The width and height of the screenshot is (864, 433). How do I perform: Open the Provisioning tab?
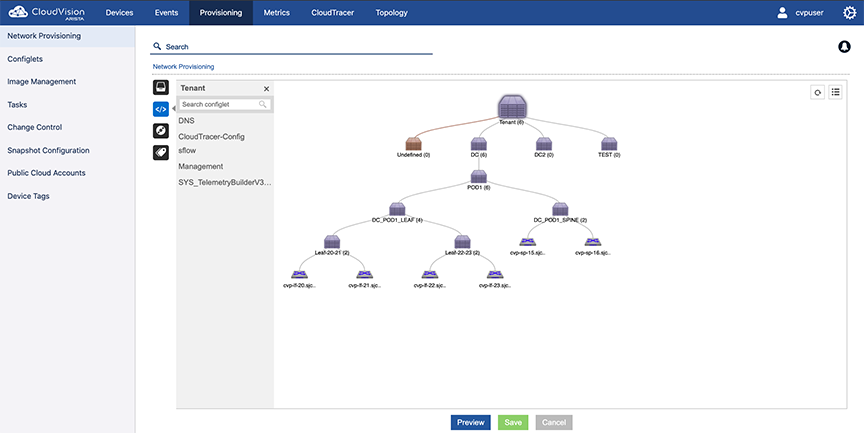221,13
